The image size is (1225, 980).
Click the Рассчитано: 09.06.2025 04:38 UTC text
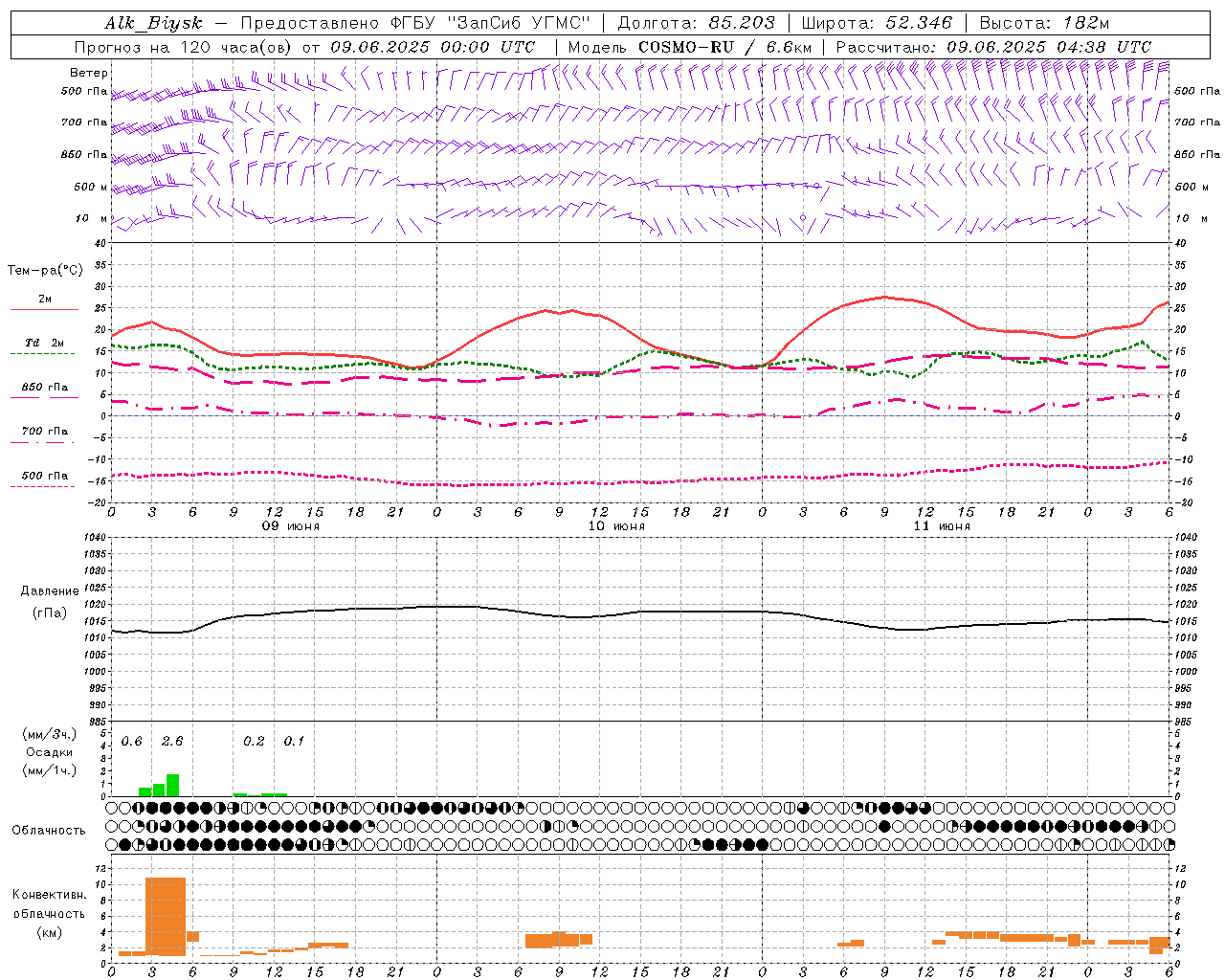pyautogui.click(x=993, y=47)
